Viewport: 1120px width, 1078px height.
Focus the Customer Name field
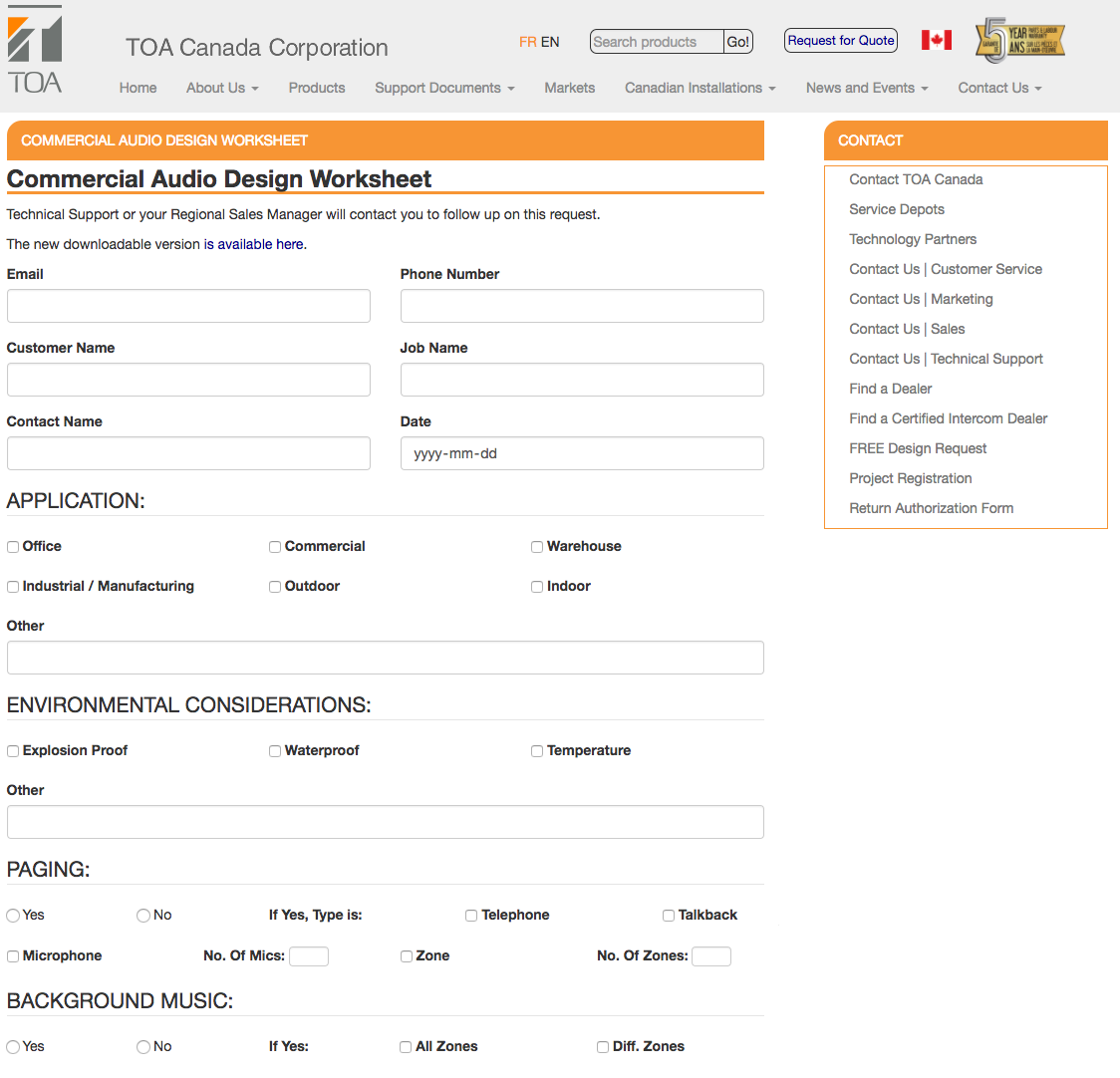tap(188, 380)
